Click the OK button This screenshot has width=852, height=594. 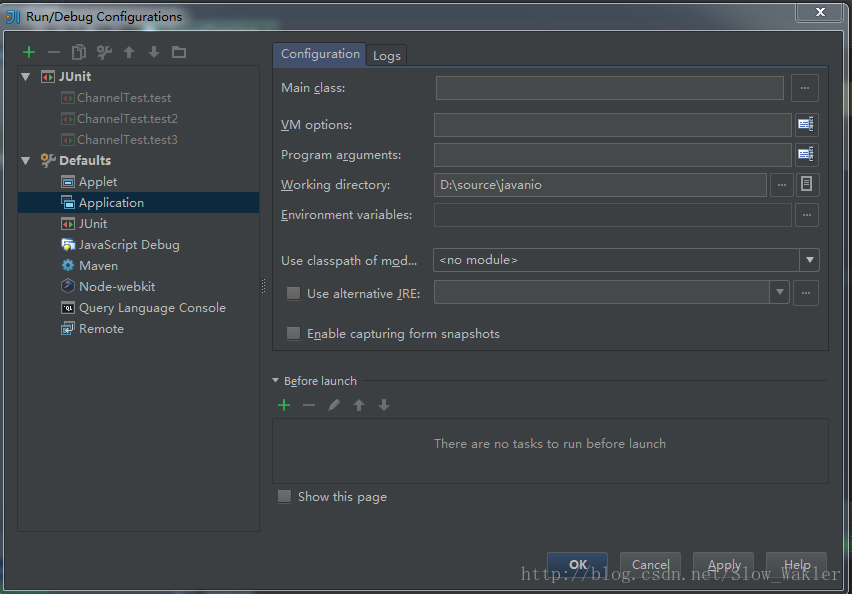(577, 565)
